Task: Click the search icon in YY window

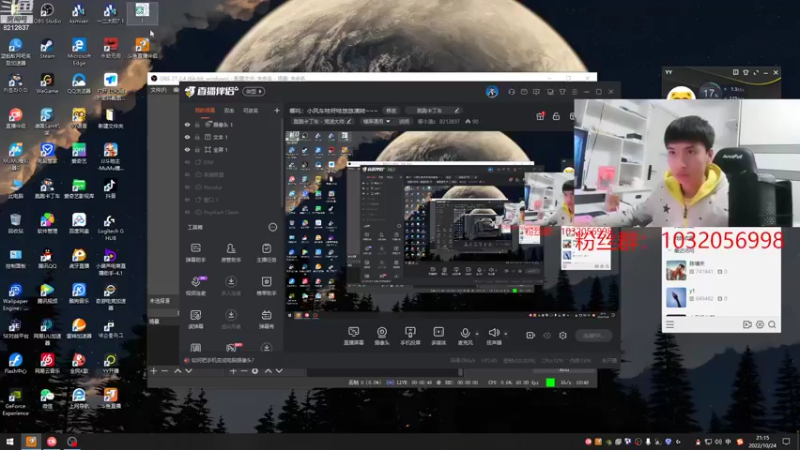Action: click(x=772, y=324)
